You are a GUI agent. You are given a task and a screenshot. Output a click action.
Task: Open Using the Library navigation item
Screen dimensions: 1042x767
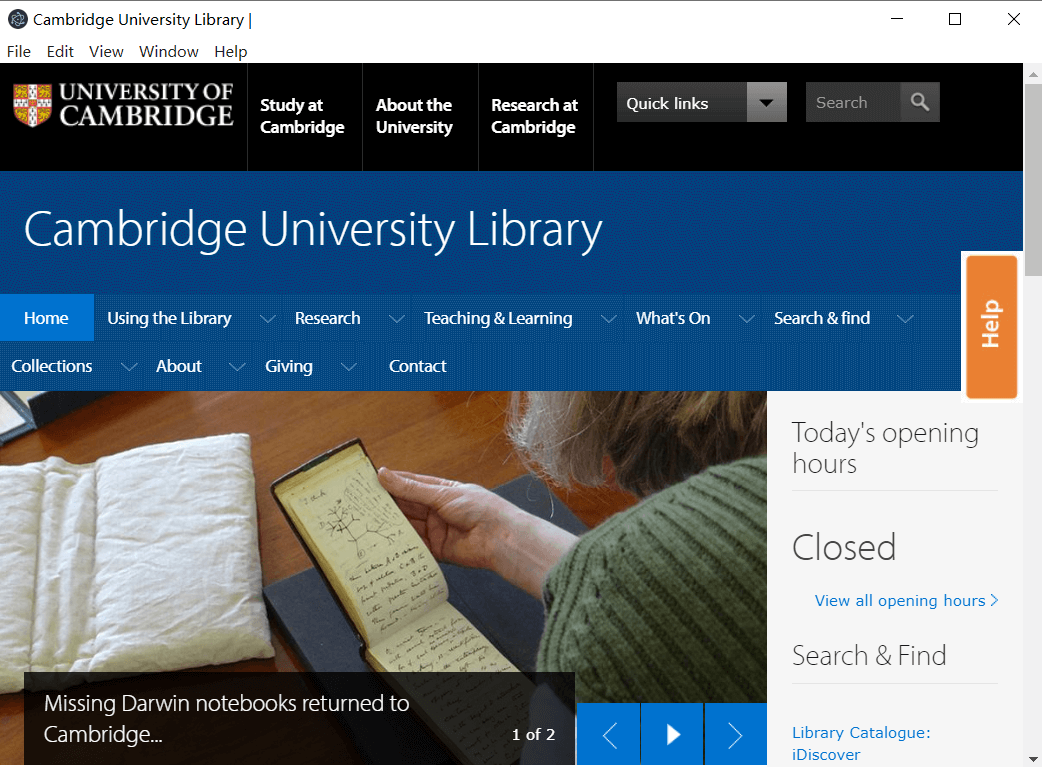[169, 318]
